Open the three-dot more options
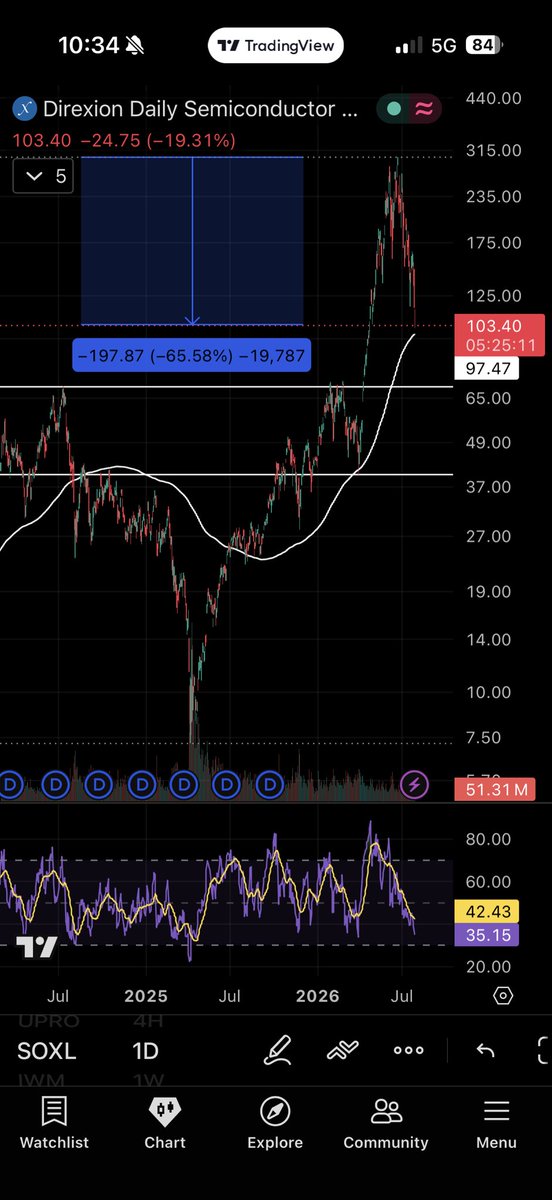 (408, 1050)
